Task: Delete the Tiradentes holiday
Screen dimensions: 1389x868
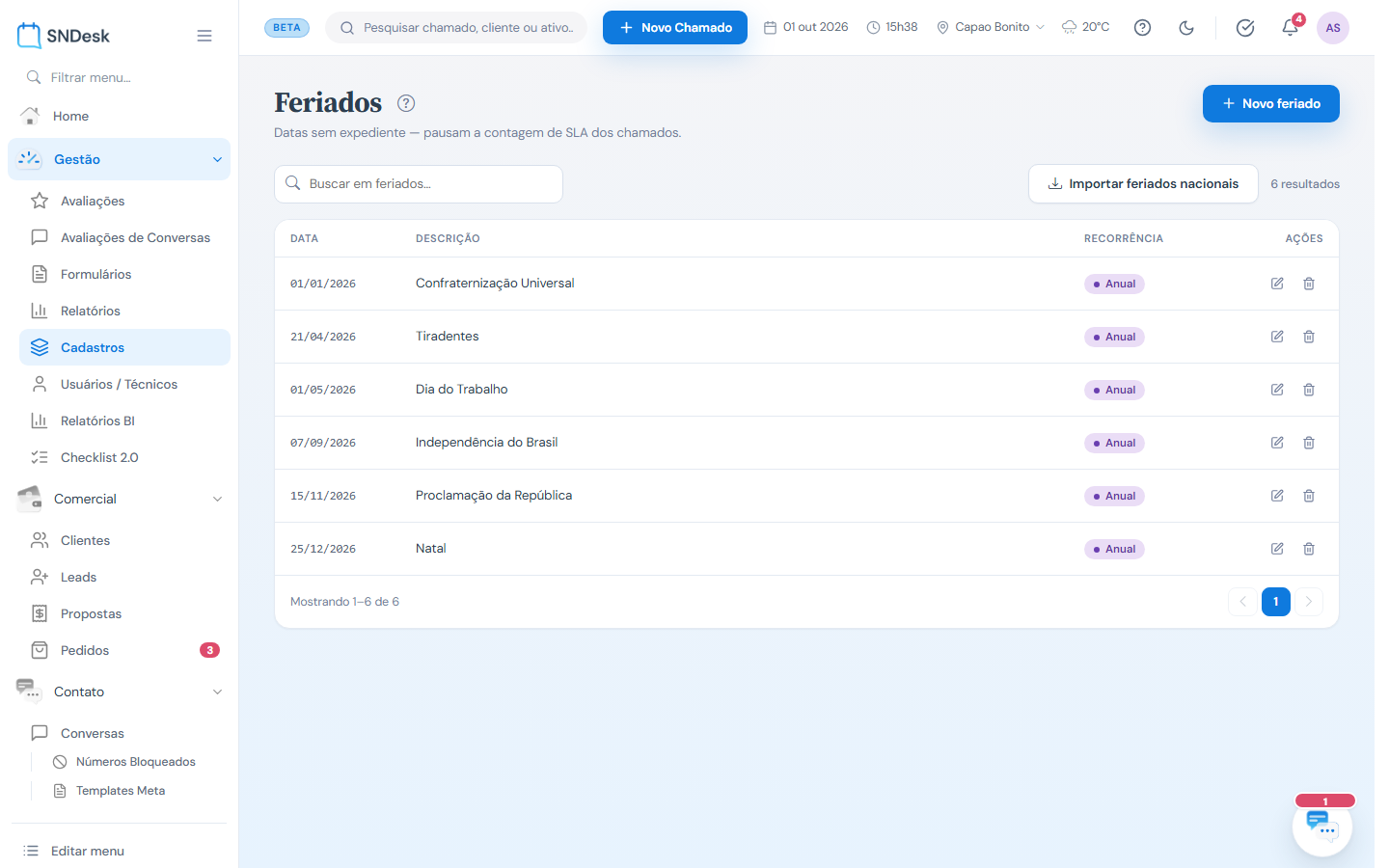Action: click(1309, 337)
